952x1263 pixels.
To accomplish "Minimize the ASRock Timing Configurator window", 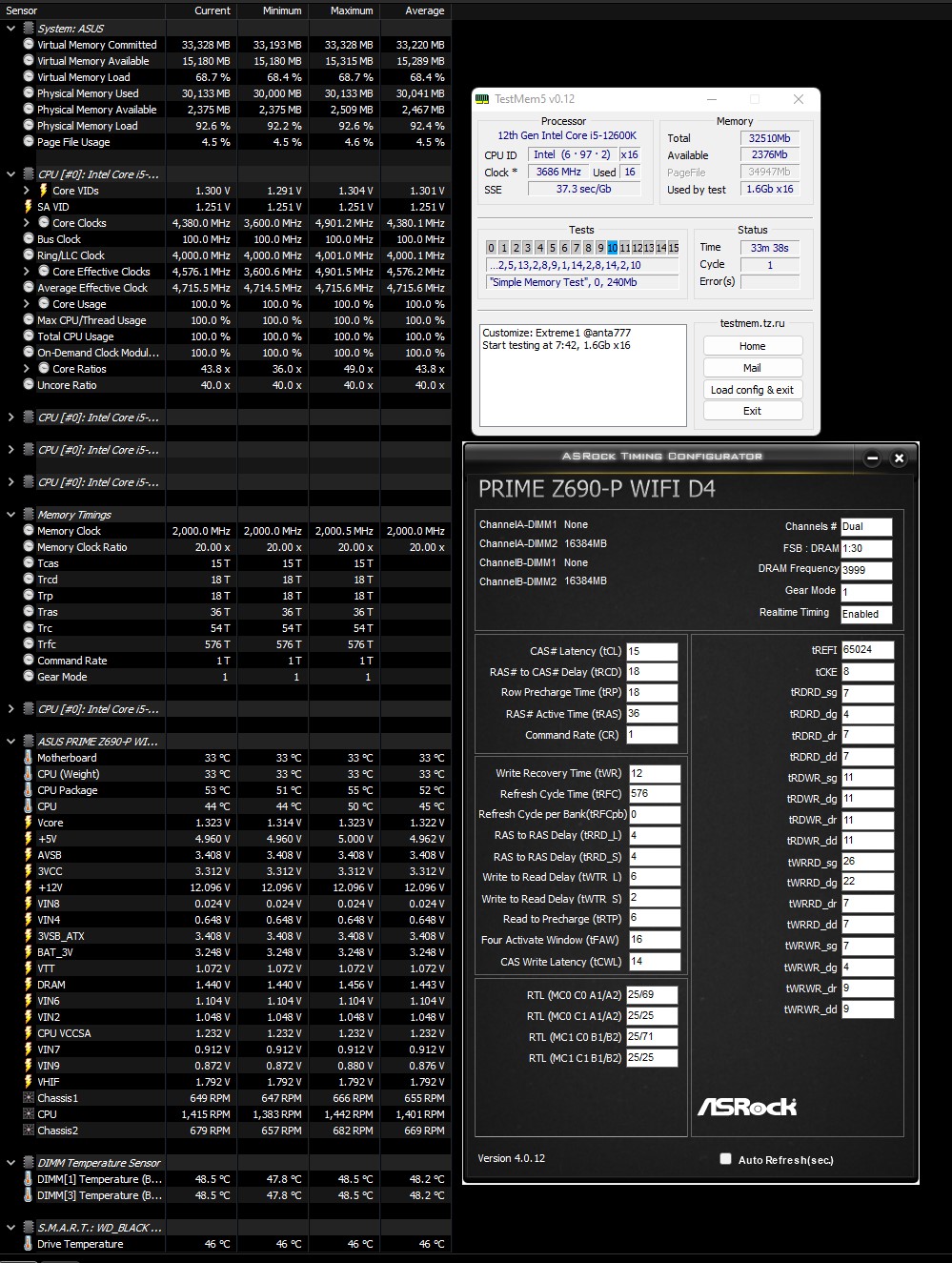I will click(x=872, y=458).
